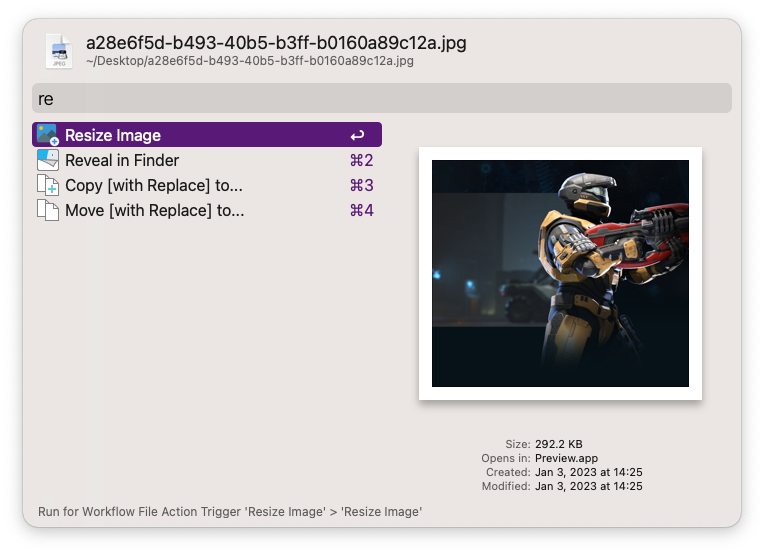Screen dimensions: 764x554
Task: Click the Resize Image action icon
Action: coord(47,135)
